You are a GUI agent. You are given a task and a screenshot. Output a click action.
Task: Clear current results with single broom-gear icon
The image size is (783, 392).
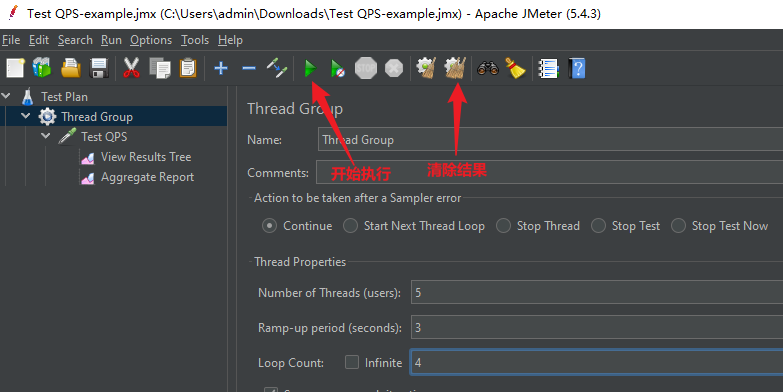tap(426, 68)
